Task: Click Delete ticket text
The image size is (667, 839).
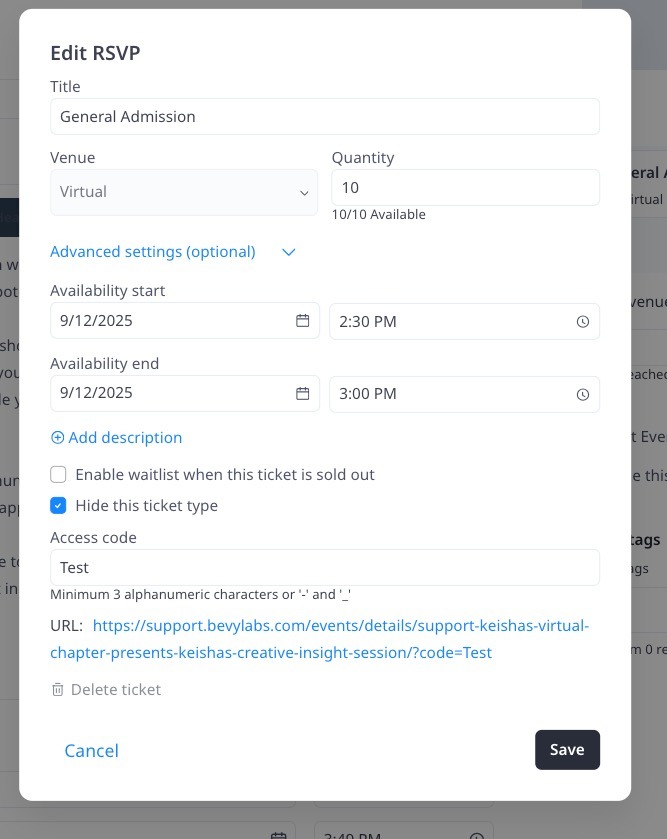Action: [116, 690]
